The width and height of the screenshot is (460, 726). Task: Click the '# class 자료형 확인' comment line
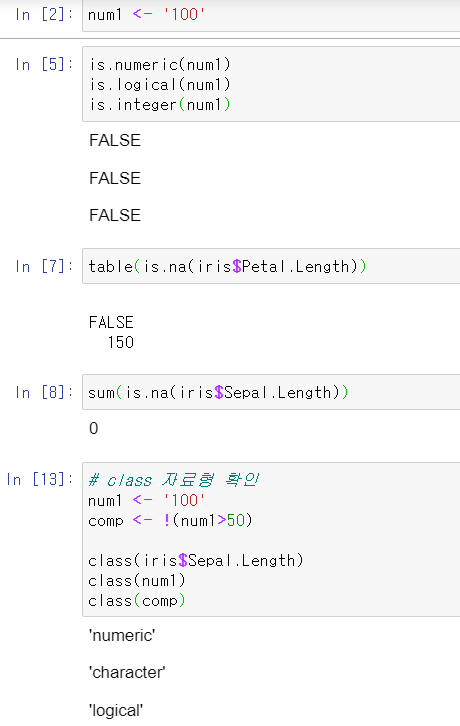tap(174, 480)
